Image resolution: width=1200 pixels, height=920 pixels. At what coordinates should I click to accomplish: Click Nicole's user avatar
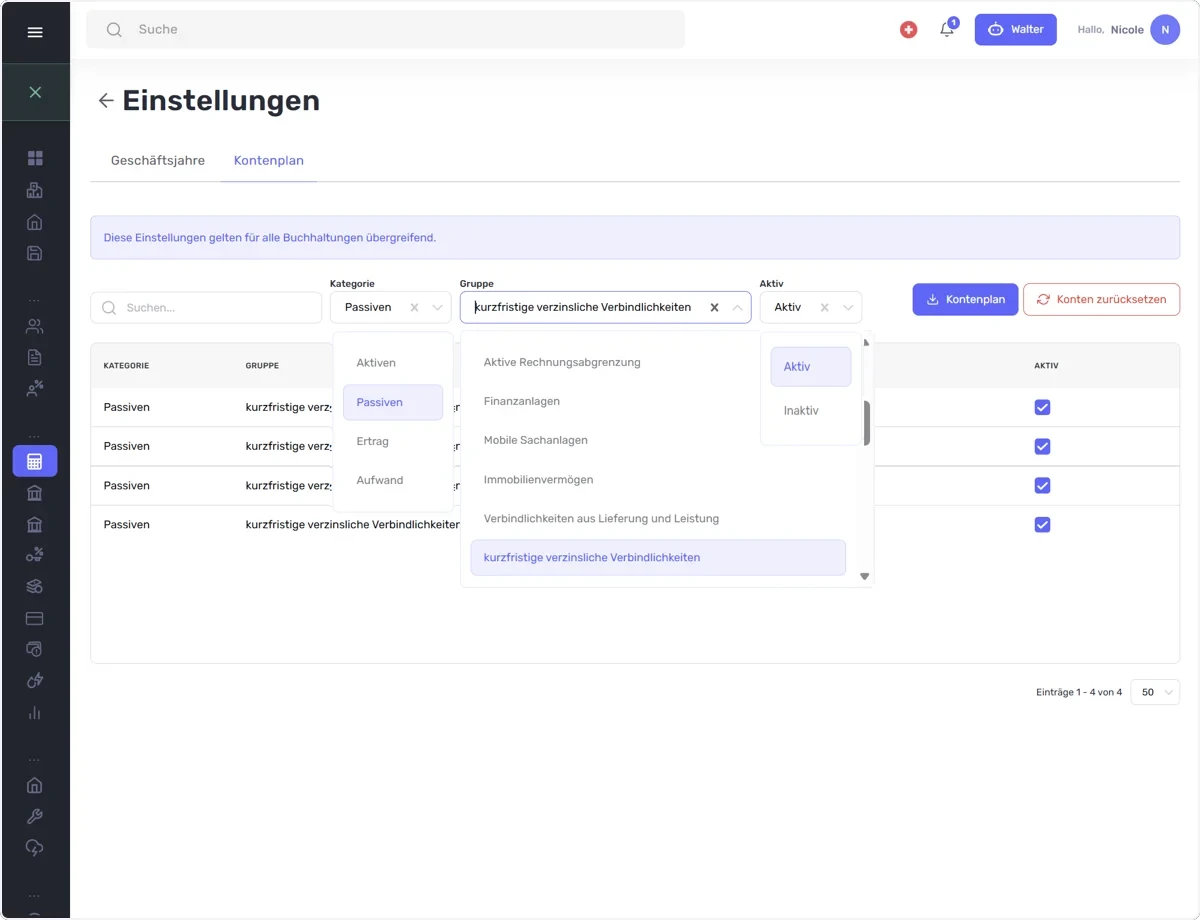[1165, 30]
